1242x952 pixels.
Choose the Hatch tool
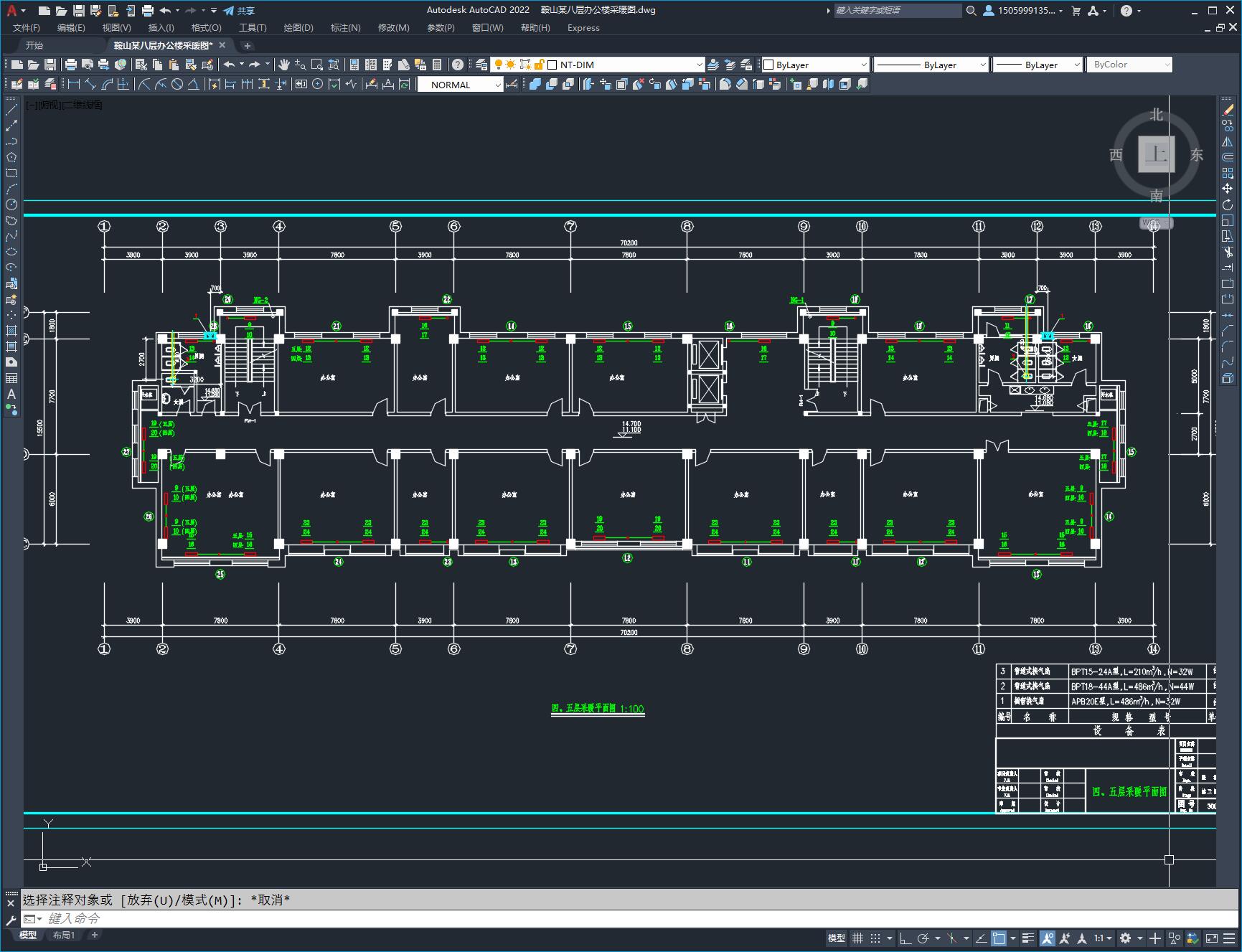coord(11,331)
